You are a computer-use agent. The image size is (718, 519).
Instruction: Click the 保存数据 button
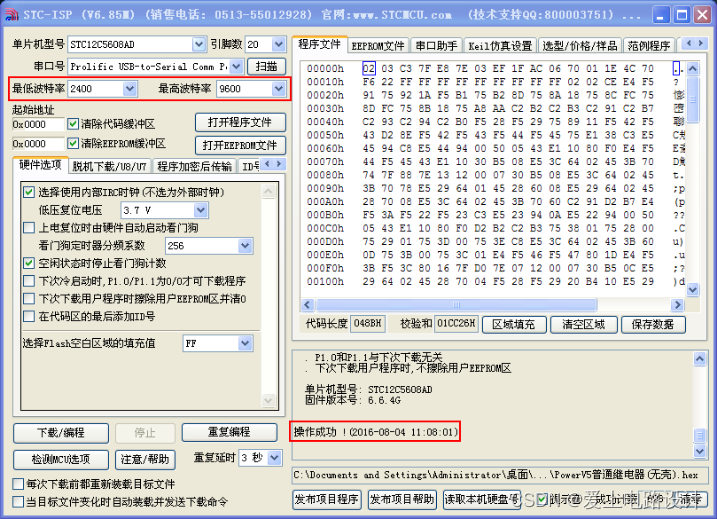click(653, 324)
